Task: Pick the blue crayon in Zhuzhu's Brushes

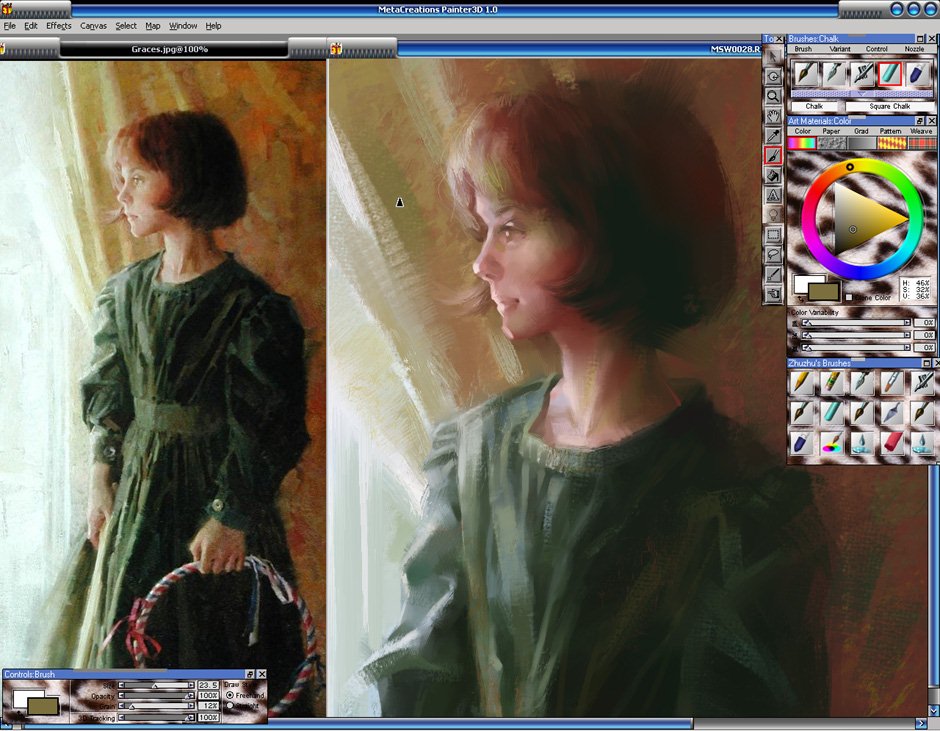Action: [802, 443]
